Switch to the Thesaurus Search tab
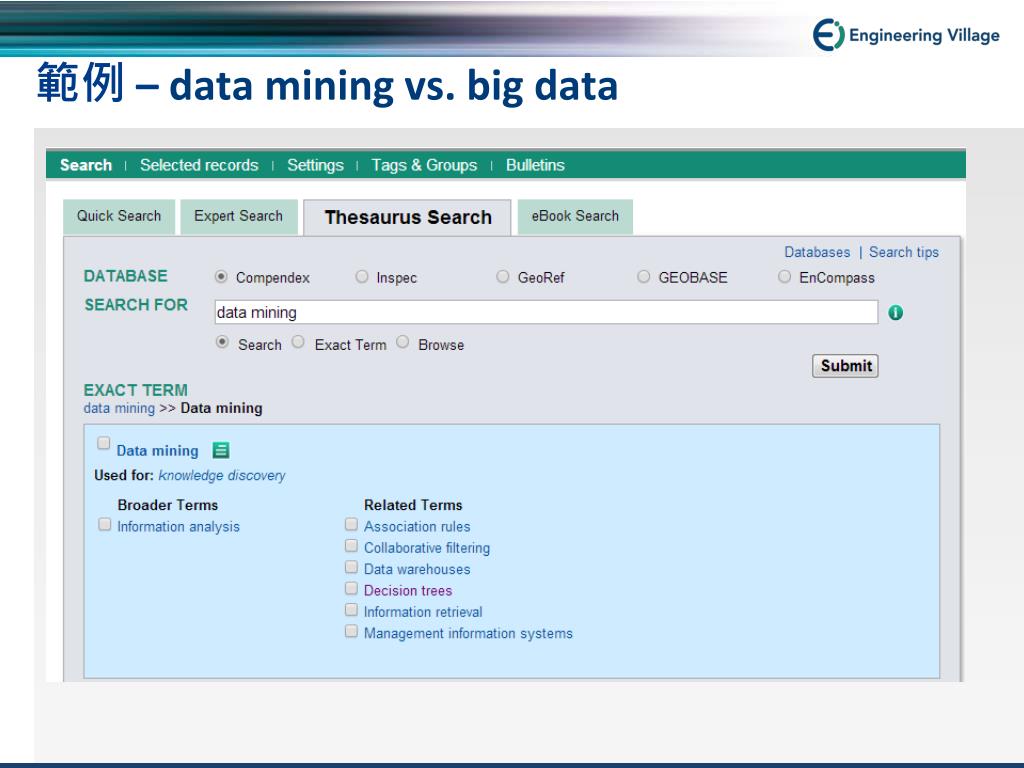1024x768 pixels. 408,217
